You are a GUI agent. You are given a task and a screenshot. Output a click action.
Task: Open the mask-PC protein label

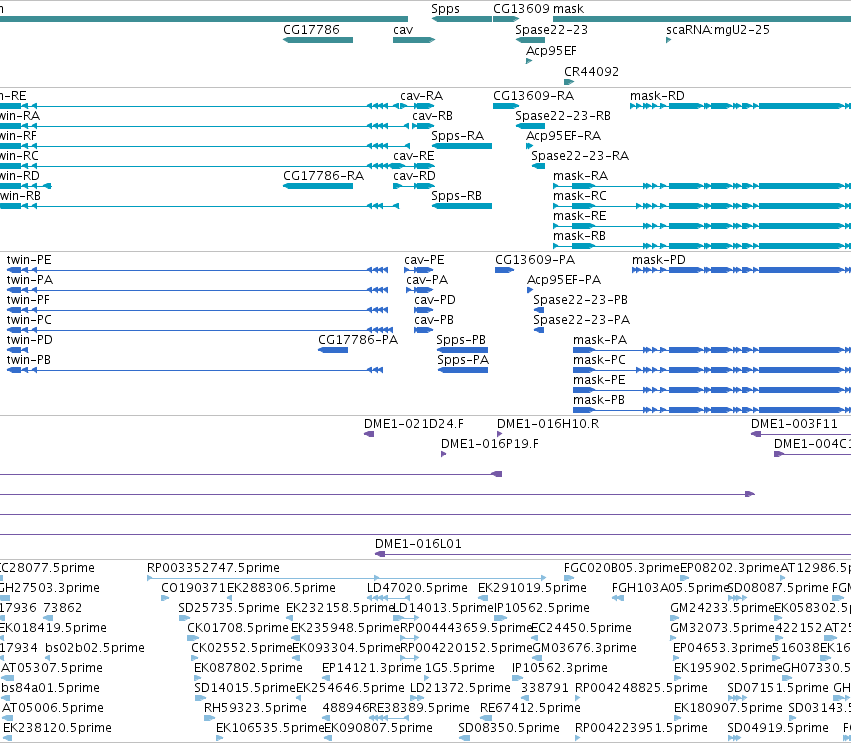point(599,360)
